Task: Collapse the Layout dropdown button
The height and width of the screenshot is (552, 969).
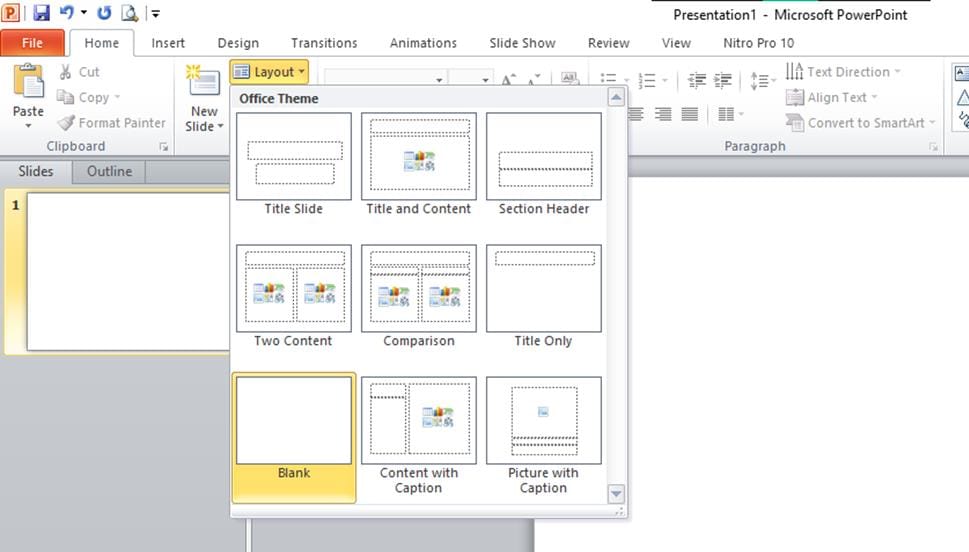Action: [268, 72]
